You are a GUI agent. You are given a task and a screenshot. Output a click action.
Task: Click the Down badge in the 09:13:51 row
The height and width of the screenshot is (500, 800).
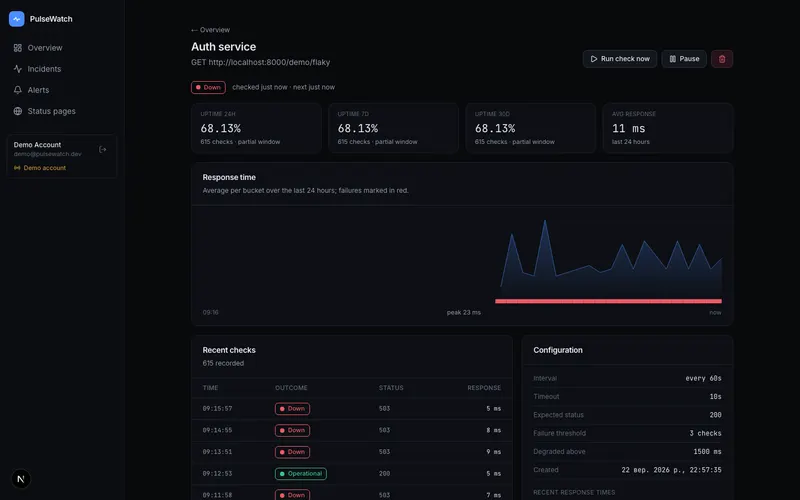coord(292,452)
